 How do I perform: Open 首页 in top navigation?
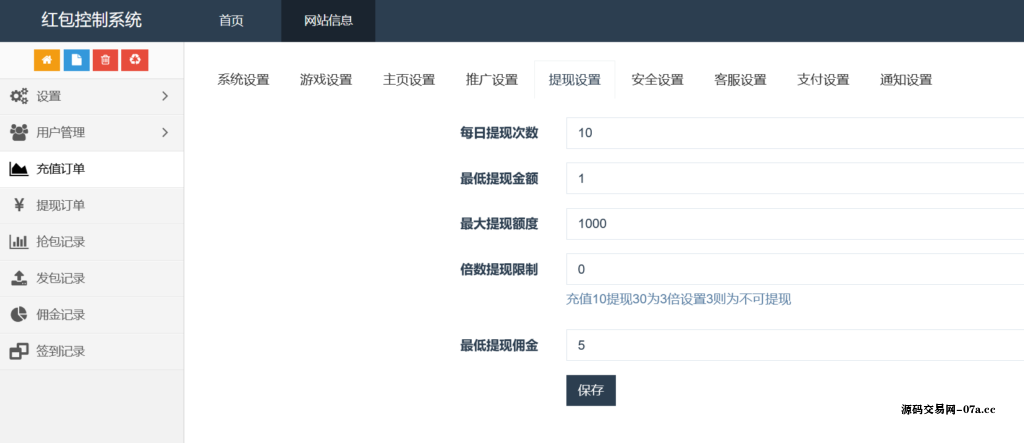[231, 21]
